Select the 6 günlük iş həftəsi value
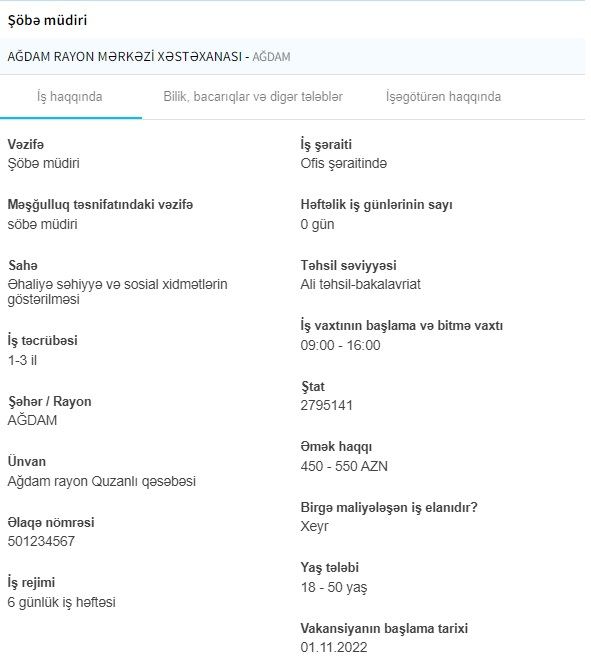The height and width of the screenshot is (671, 591). pos(62,602)
